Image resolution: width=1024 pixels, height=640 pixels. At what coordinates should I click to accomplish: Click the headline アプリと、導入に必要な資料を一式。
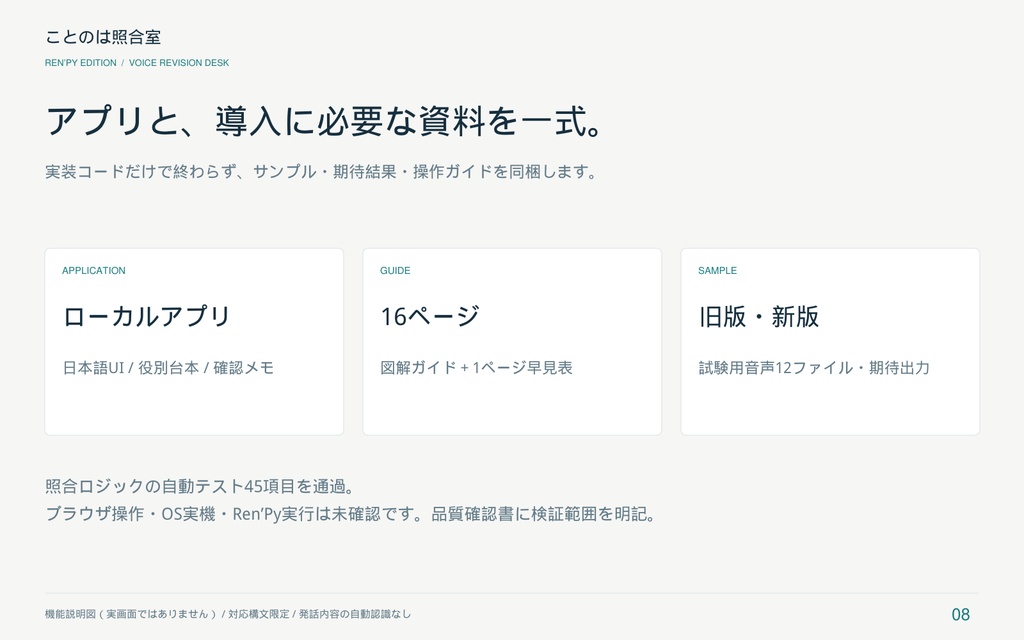tap(324, 121)
